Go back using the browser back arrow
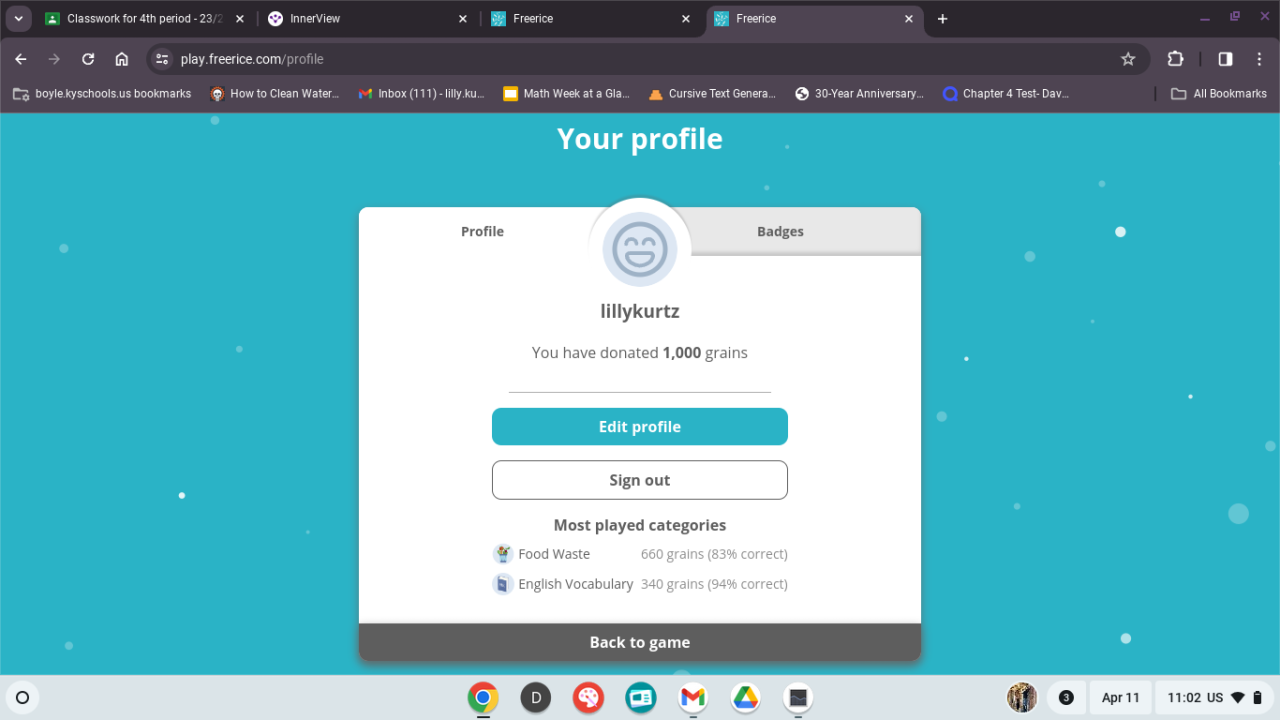Screen dimensions: 1280x720 click(21, 59)
